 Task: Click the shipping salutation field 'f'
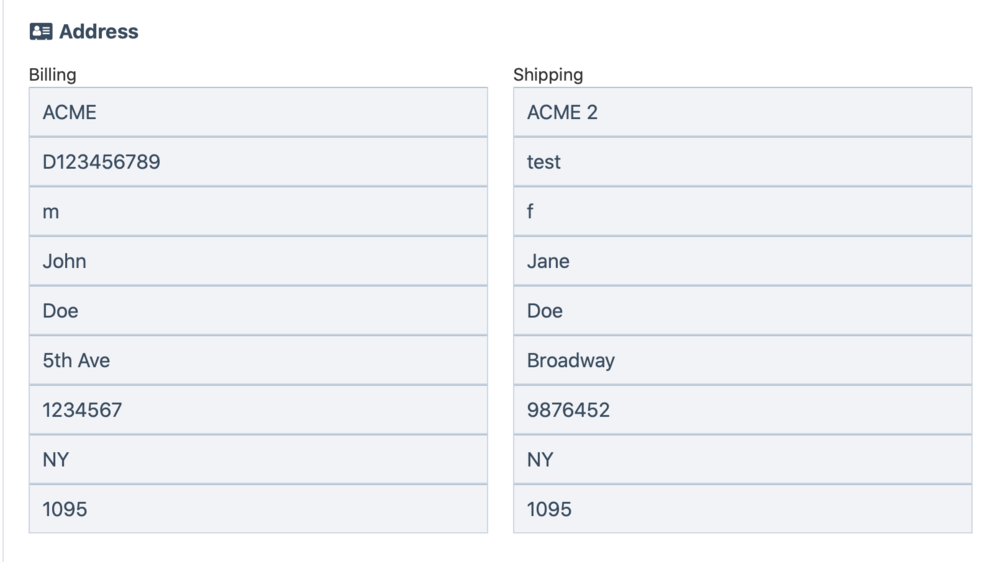click(x=742, y=211)
